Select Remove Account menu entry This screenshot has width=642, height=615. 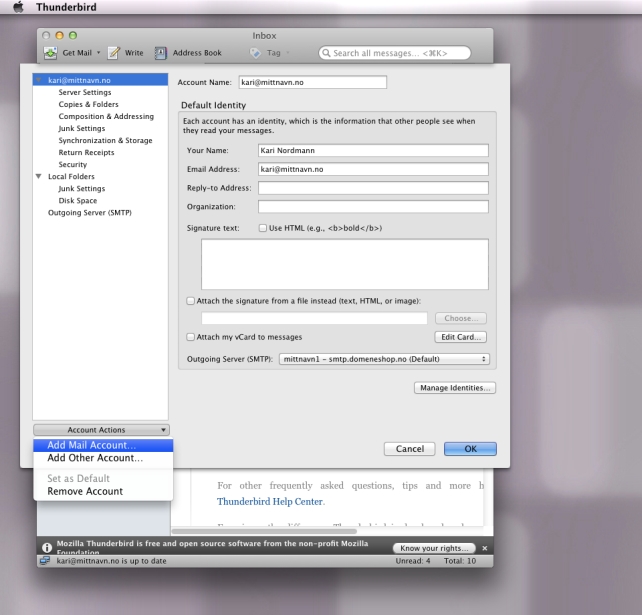pyautogui.click(x=103, y=491)
